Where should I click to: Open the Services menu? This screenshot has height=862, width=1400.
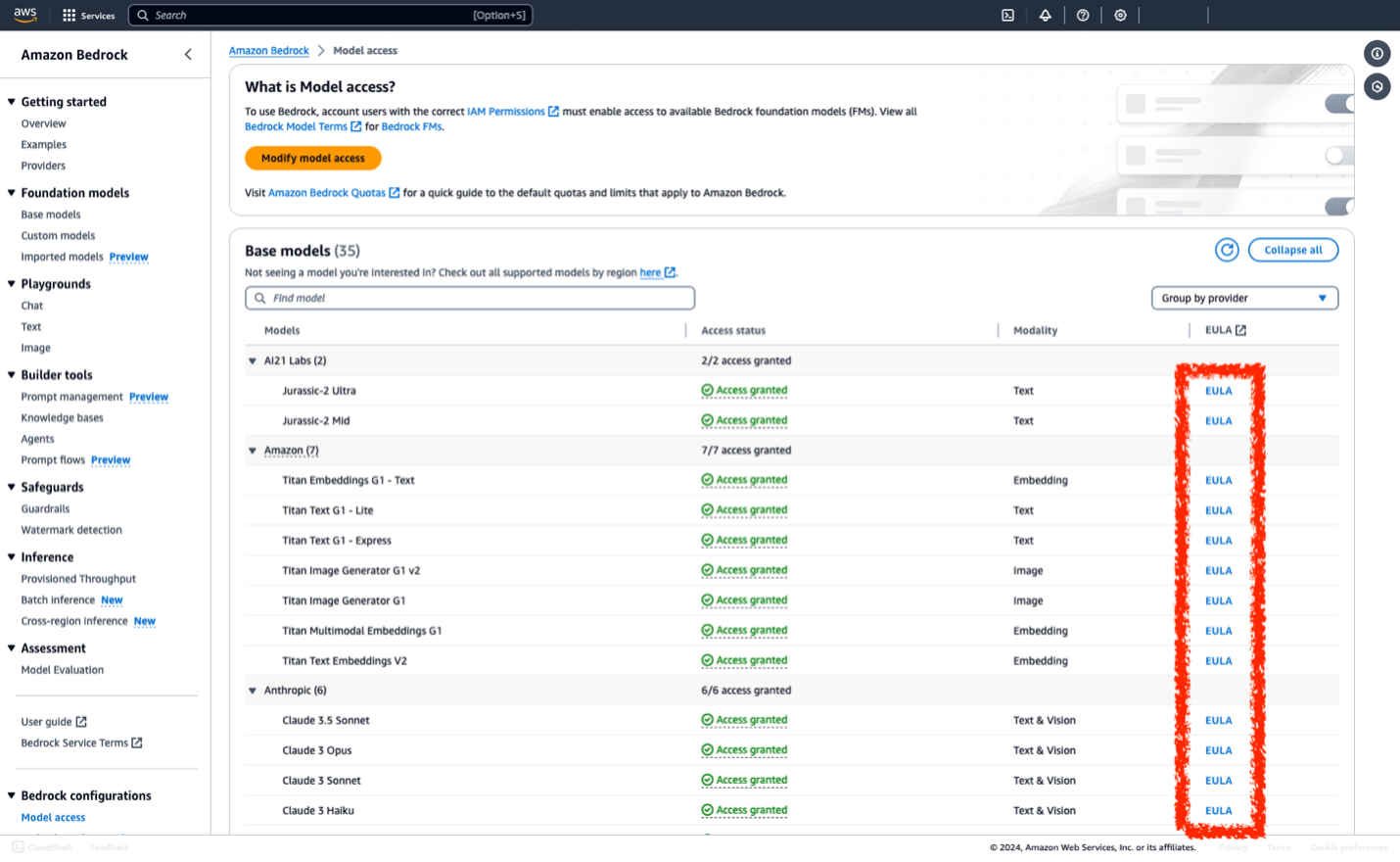tap(89, 15)
